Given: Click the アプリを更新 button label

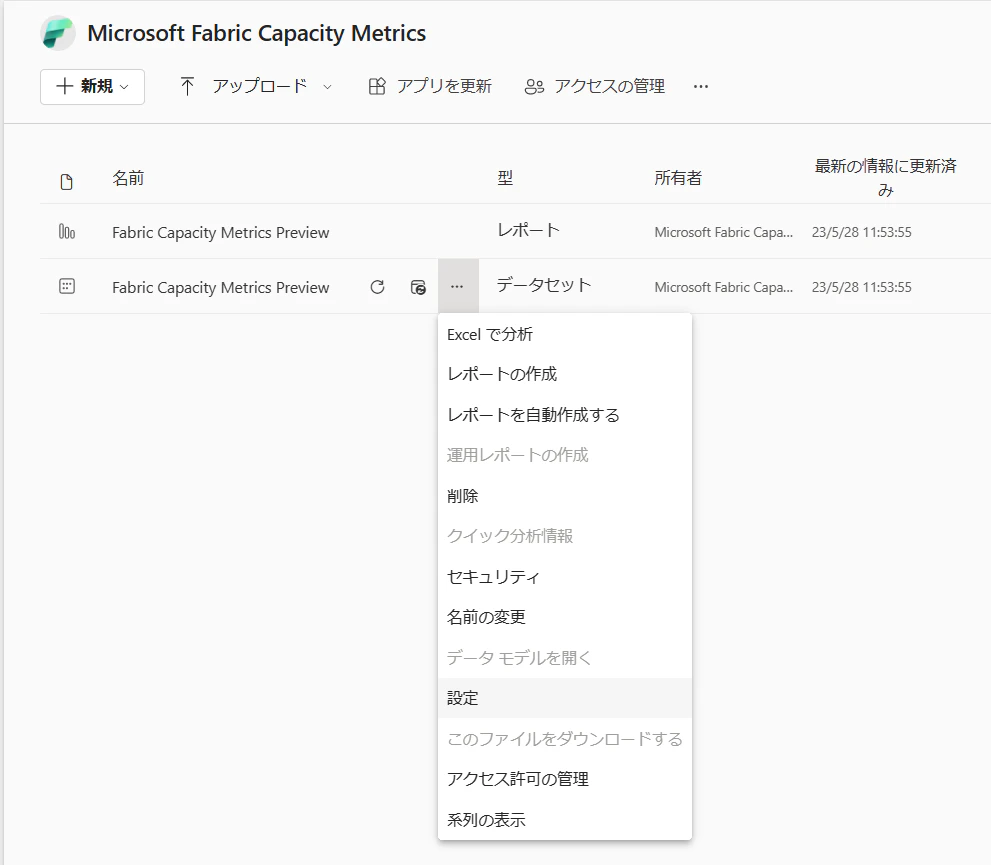Looking at the screenshot, I should 444,87.
